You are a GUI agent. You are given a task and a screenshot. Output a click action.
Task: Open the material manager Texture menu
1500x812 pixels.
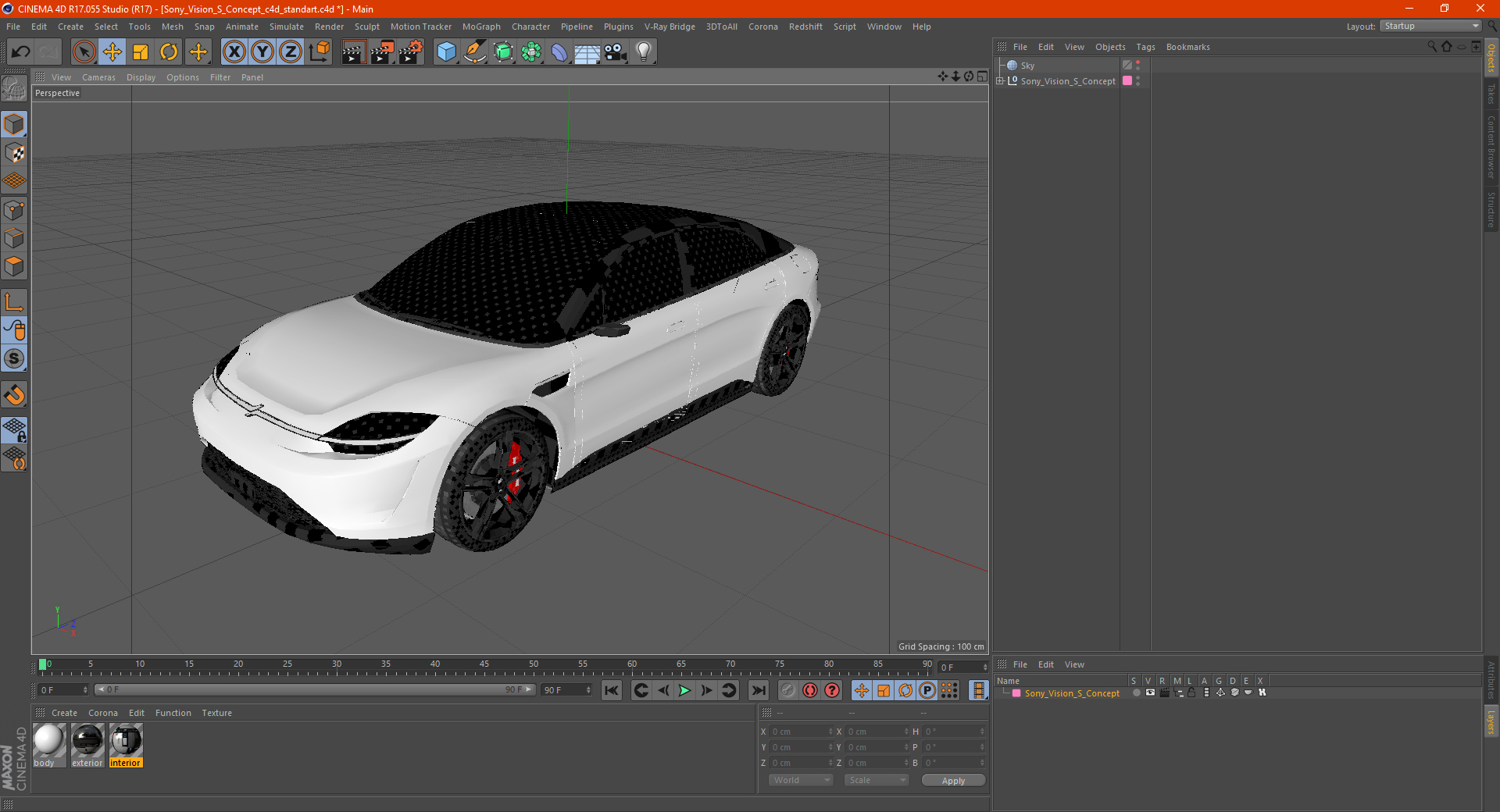pos(216,713)
